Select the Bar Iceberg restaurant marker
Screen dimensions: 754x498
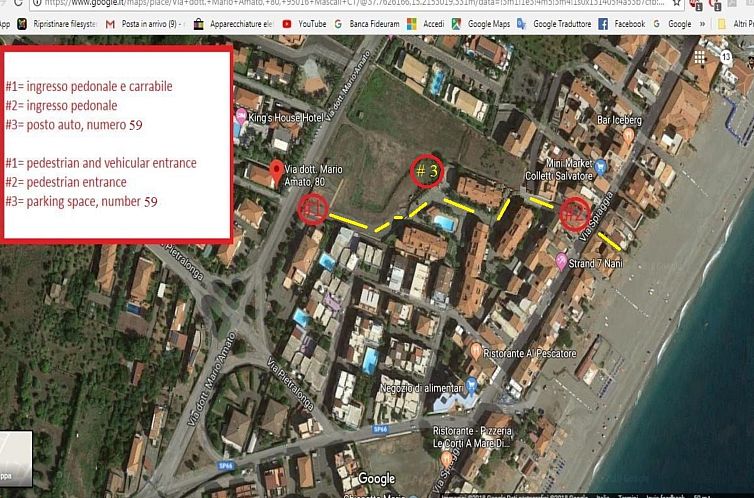(x=627, y=134)
